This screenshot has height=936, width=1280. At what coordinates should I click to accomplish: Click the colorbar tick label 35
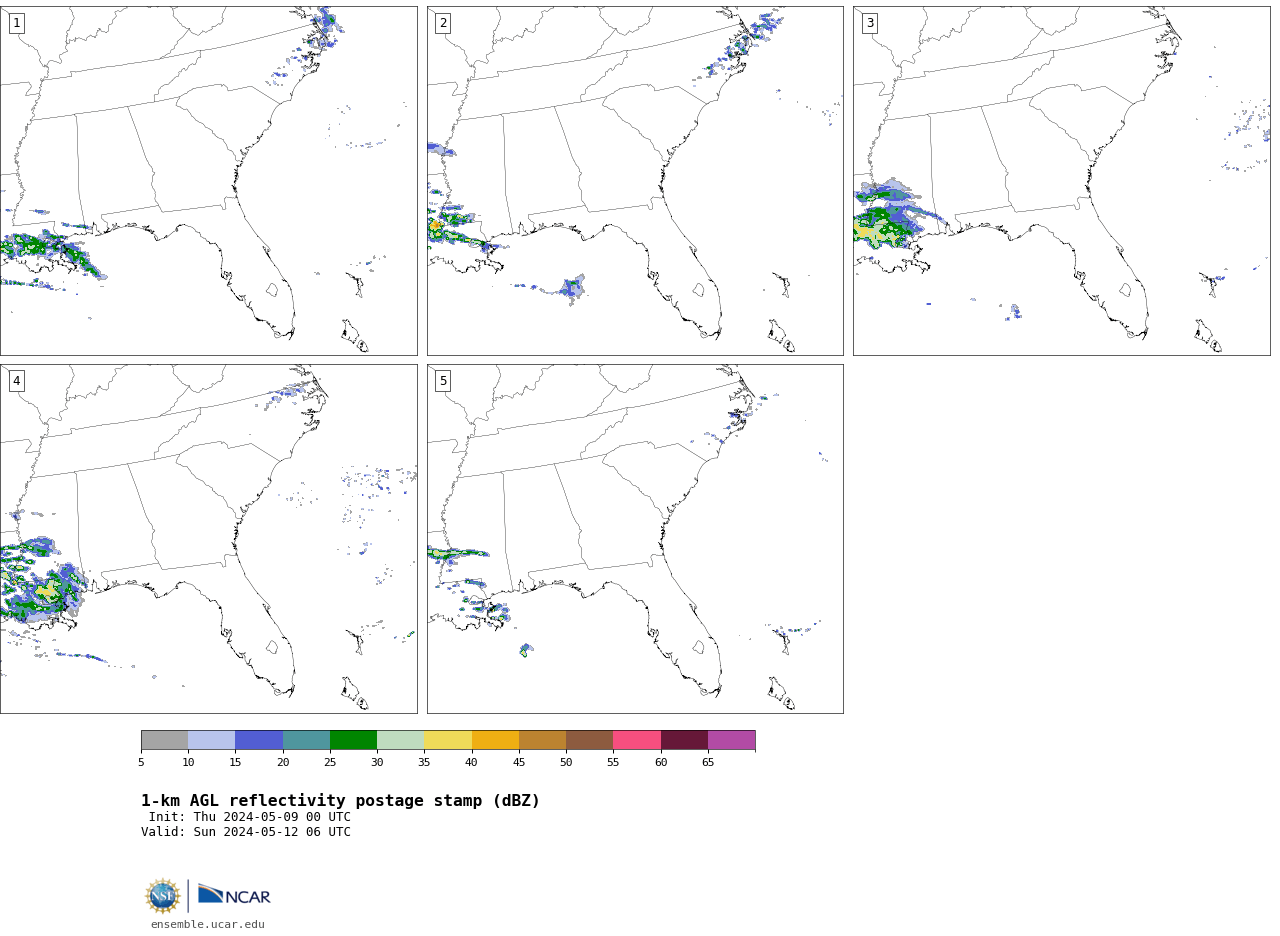pyautogui.click(x=424, y=762)
